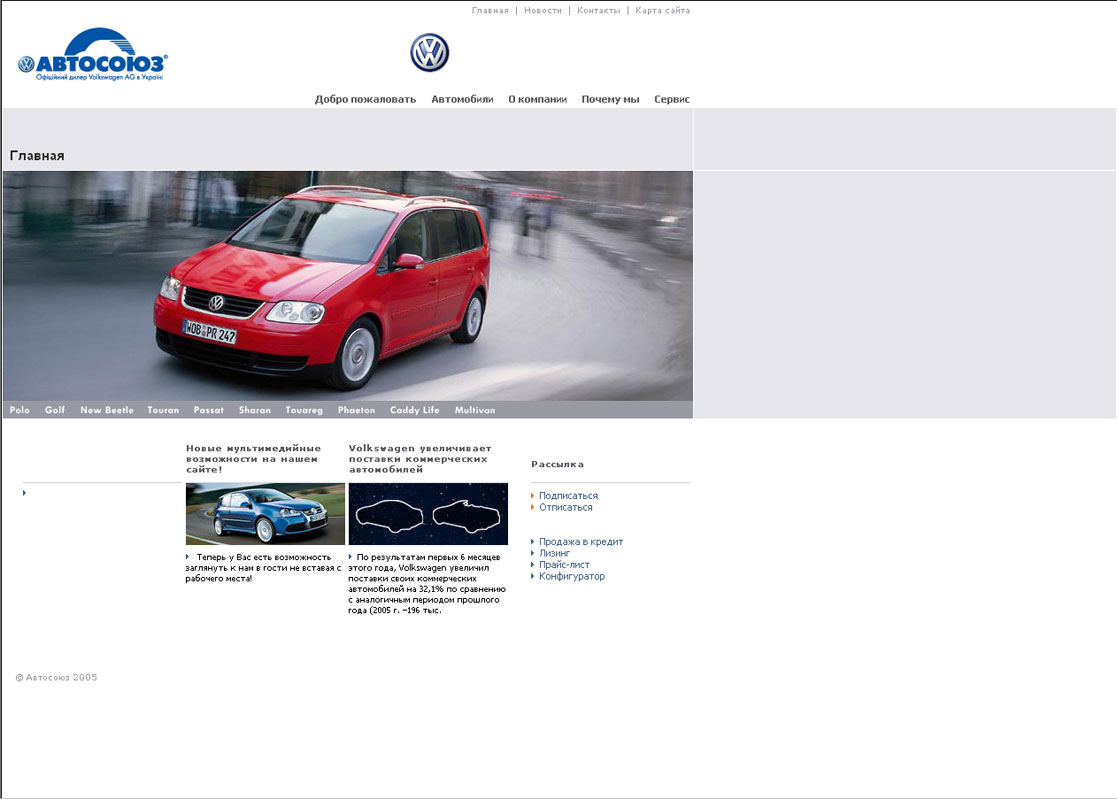Select Touran in model bar
Screen dimensions: 1117x799
tap(163, 410)
